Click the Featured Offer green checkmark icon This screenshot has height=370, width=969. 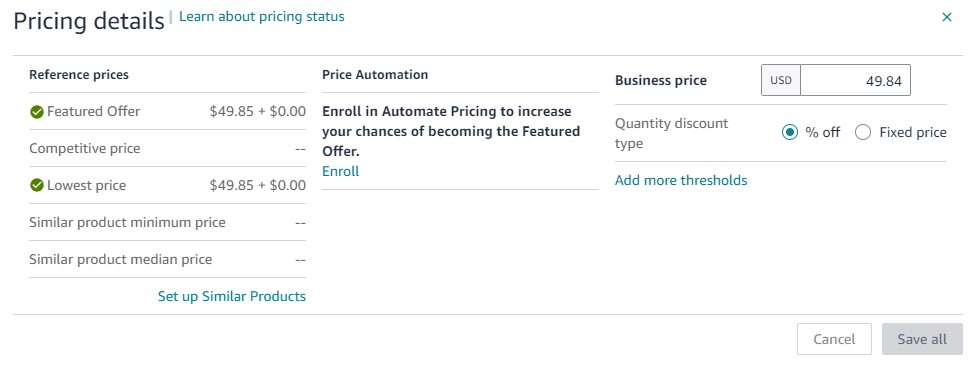pyautogui.click(x=37, y=112)
